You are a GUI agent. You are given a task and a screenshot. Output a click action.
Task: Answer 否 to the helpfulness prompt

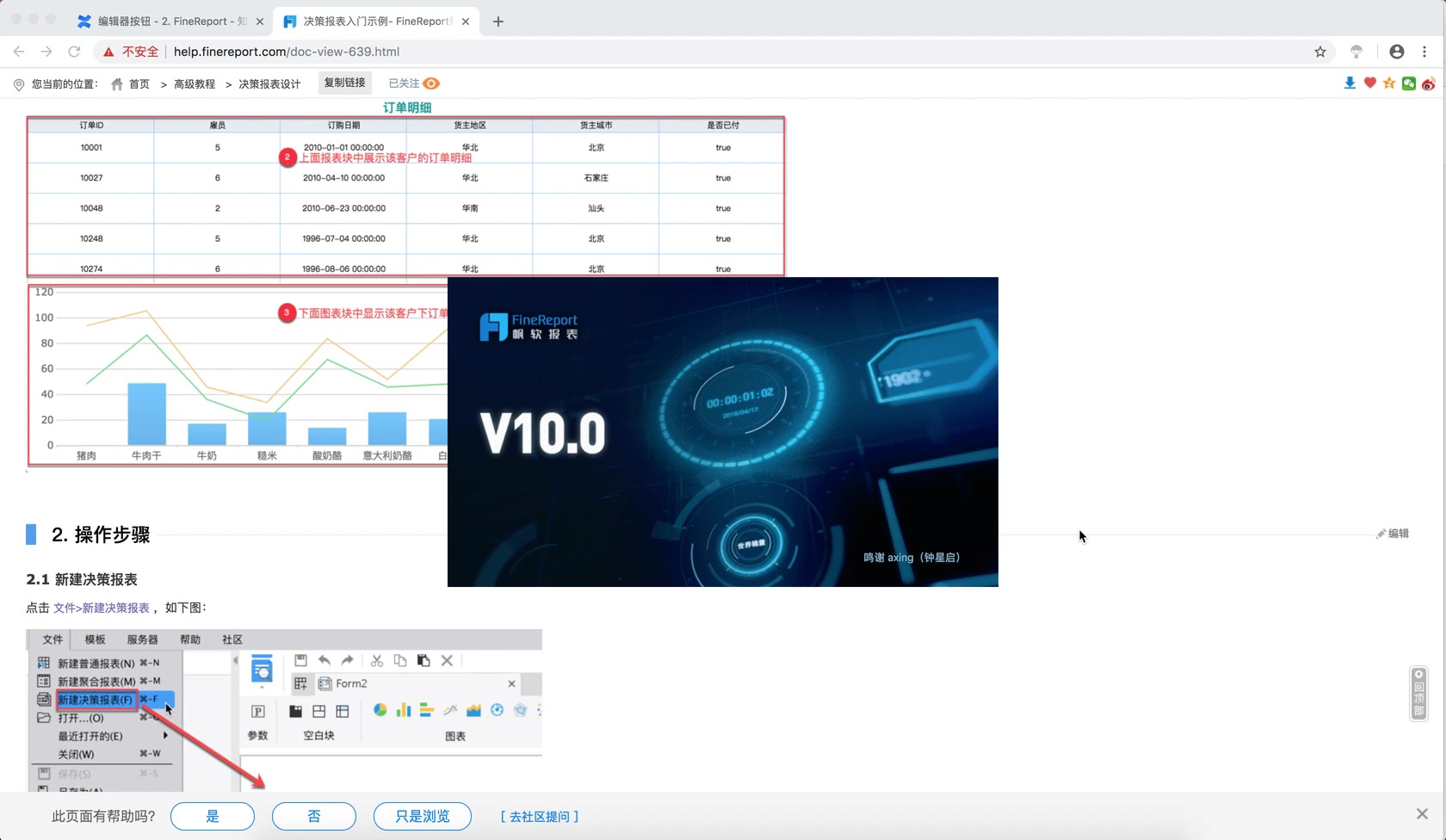[x=314, y=816]
